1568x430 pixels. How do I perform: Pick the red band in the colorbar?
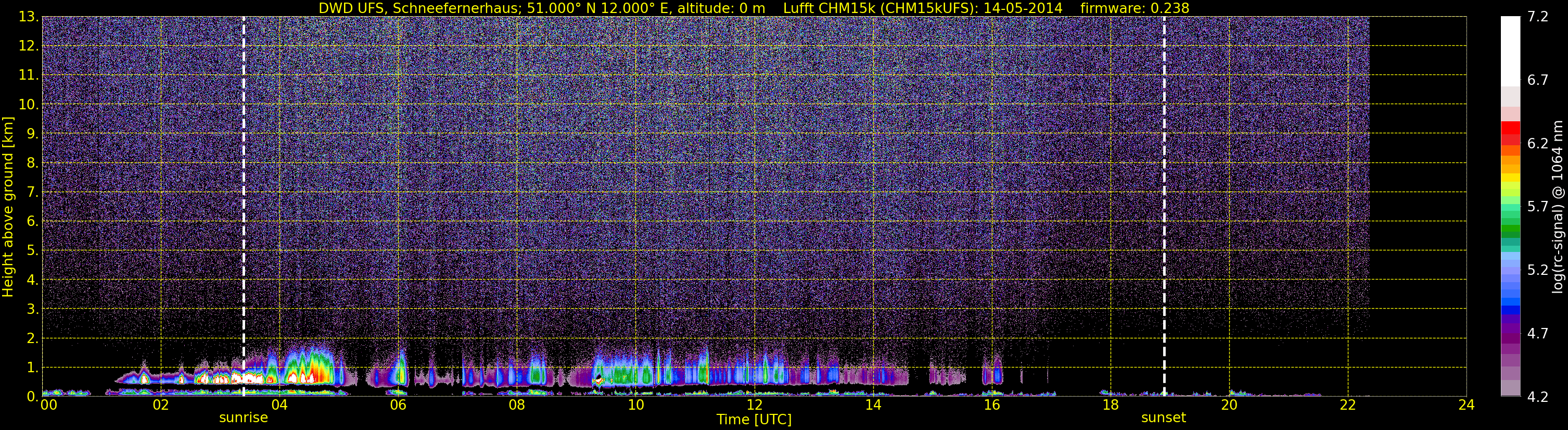pos(1510,128)
